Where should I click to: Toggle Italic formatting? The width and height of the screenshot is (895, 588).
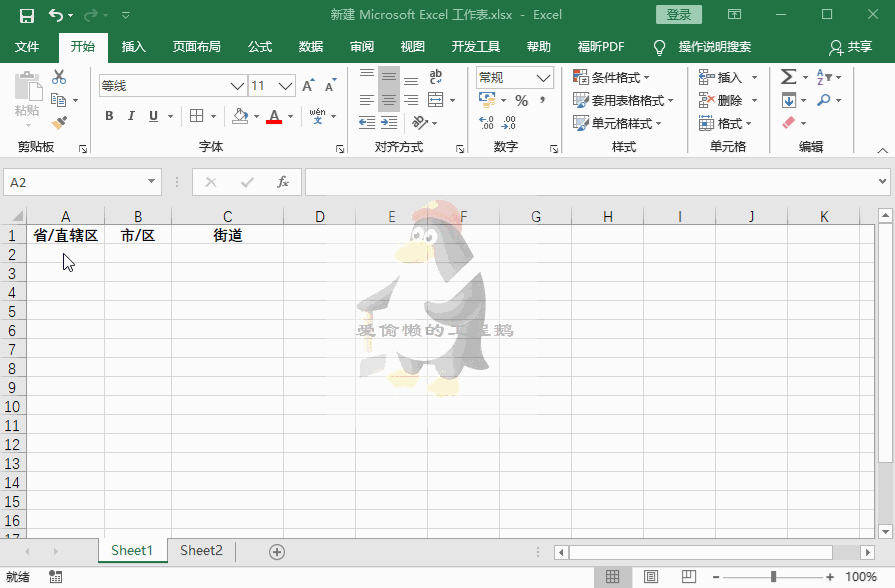click(x=131, y=116)
